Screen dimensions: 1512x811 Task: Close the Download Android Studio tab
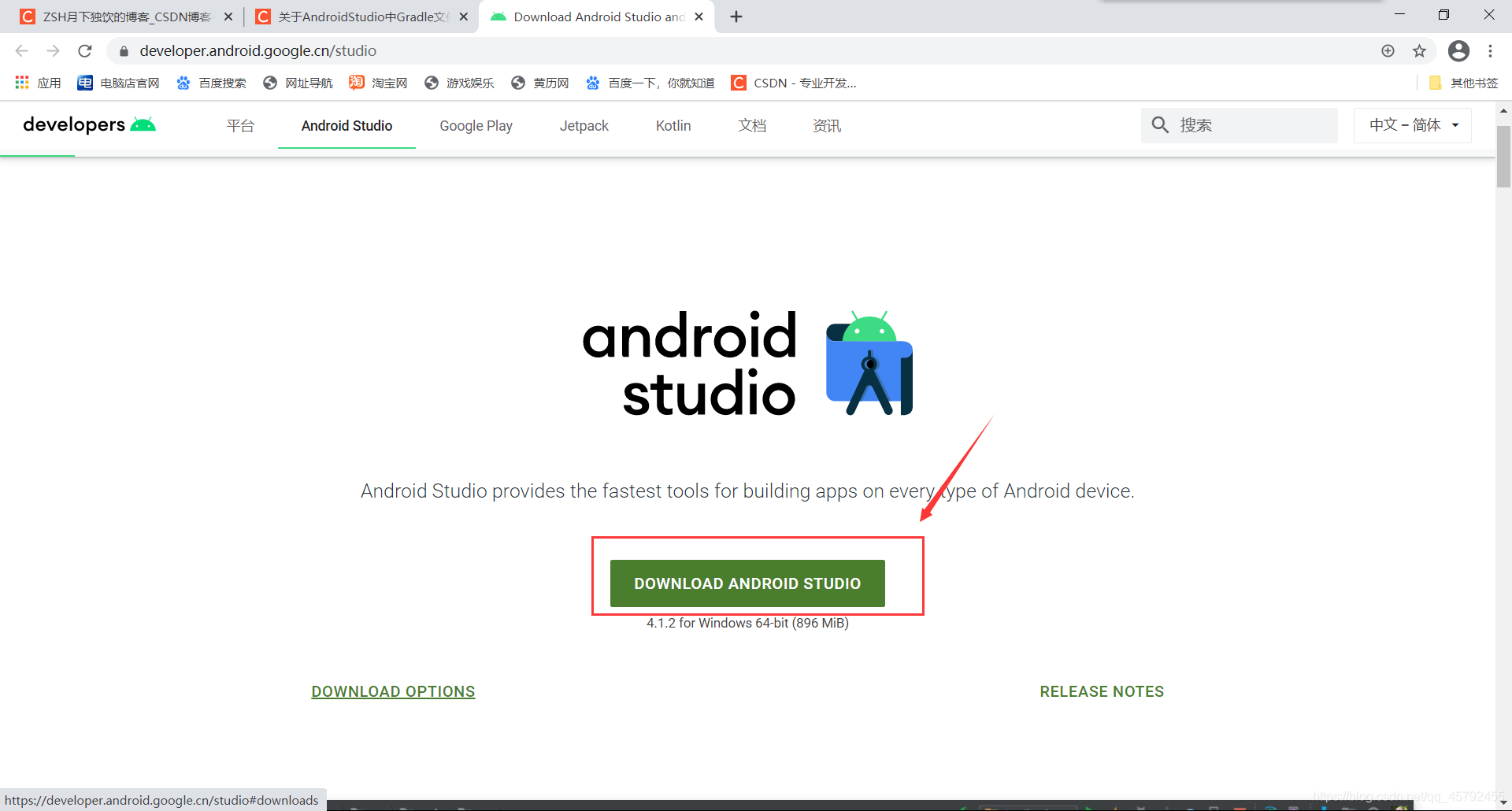699,17
